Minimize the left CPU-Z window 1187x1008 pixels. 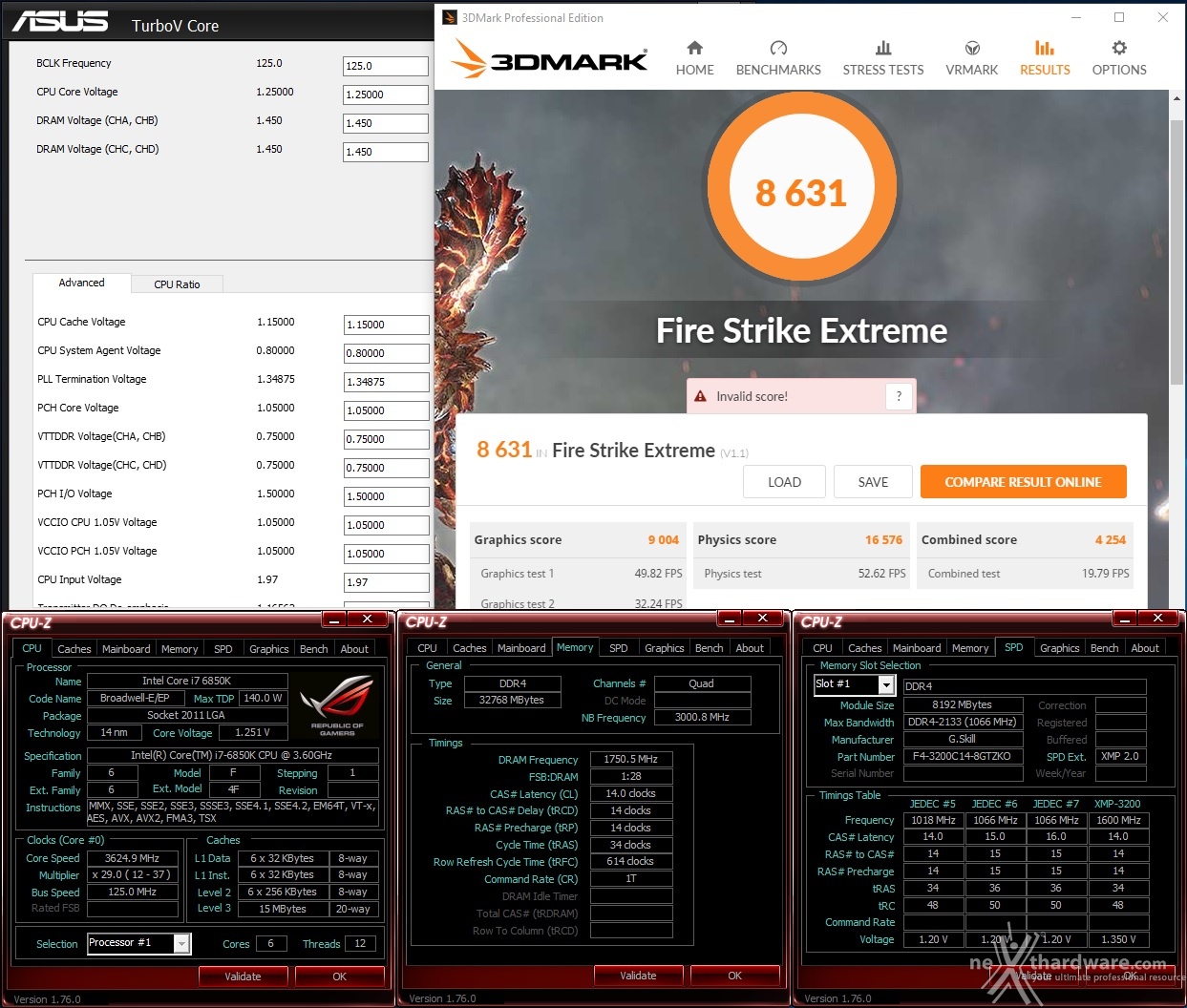(333, 620)
